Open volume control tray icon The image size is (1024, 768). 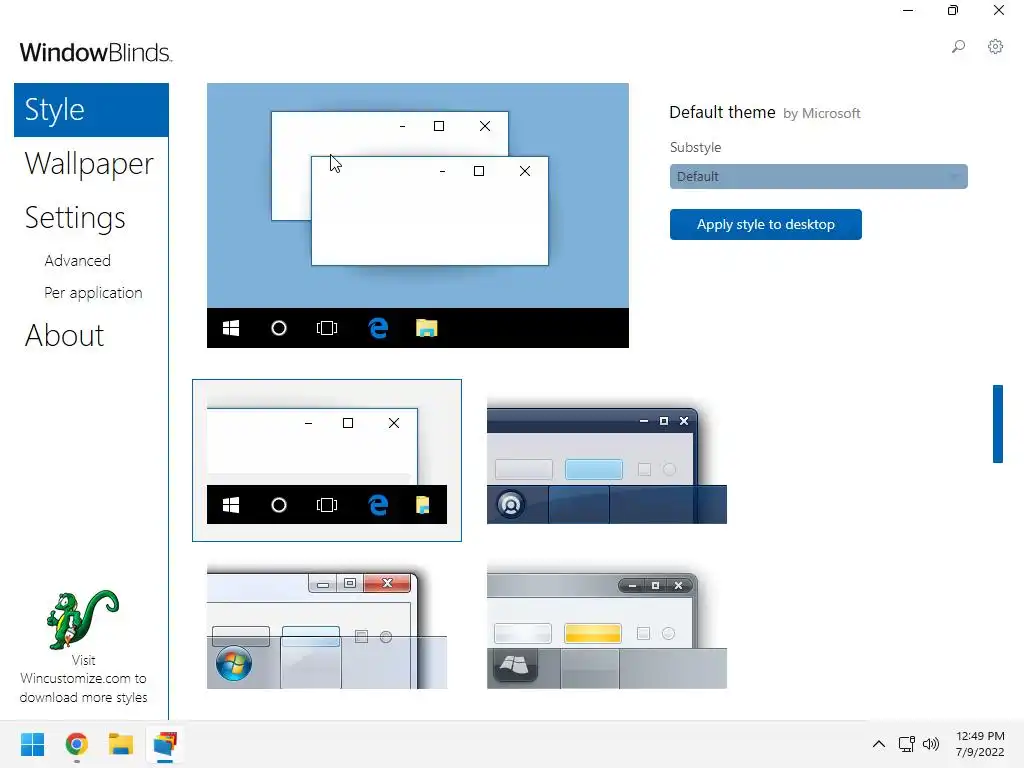click(x=931, y=744)
